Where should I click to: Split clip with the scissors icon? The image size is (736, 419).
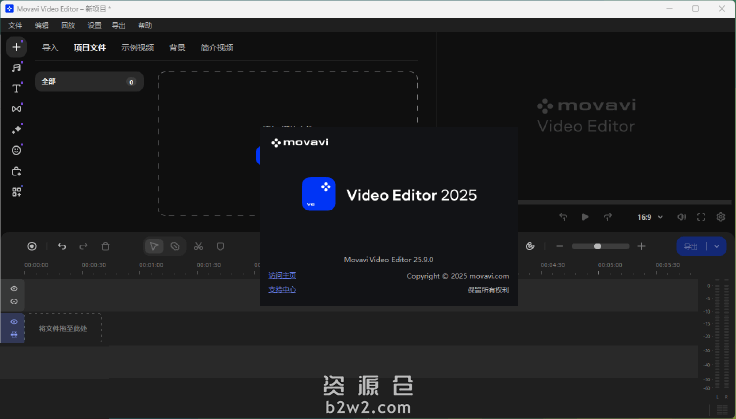tap(199, 246)
